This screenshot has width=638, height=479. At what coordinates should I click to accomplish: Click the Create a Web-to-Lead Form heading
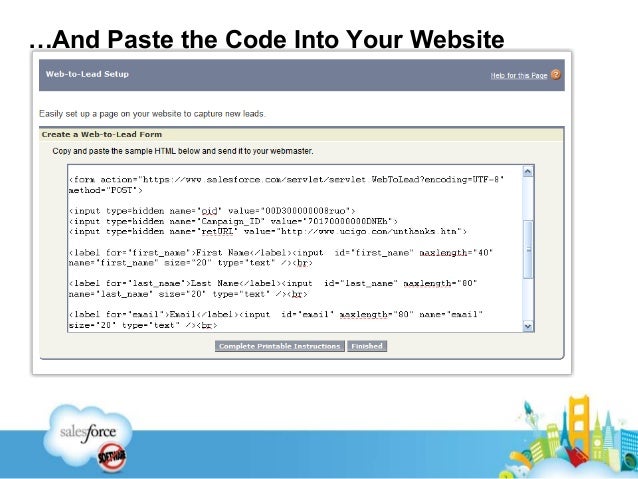[x=102, y=134]
